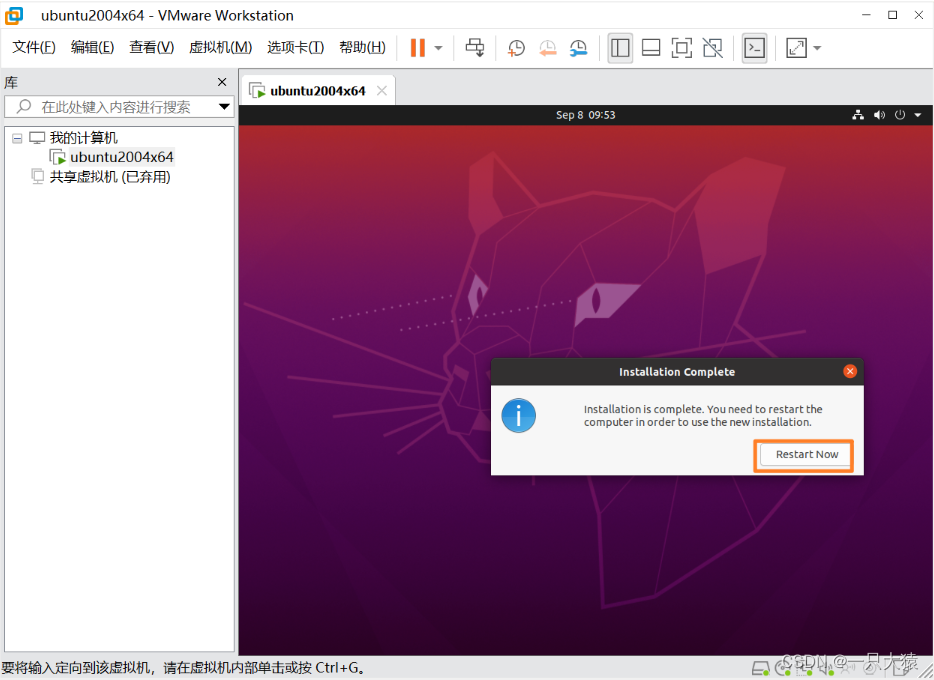Close the ubuntu2004x64 tab
This screenshot has width=934, height=680.
[382, 91]
